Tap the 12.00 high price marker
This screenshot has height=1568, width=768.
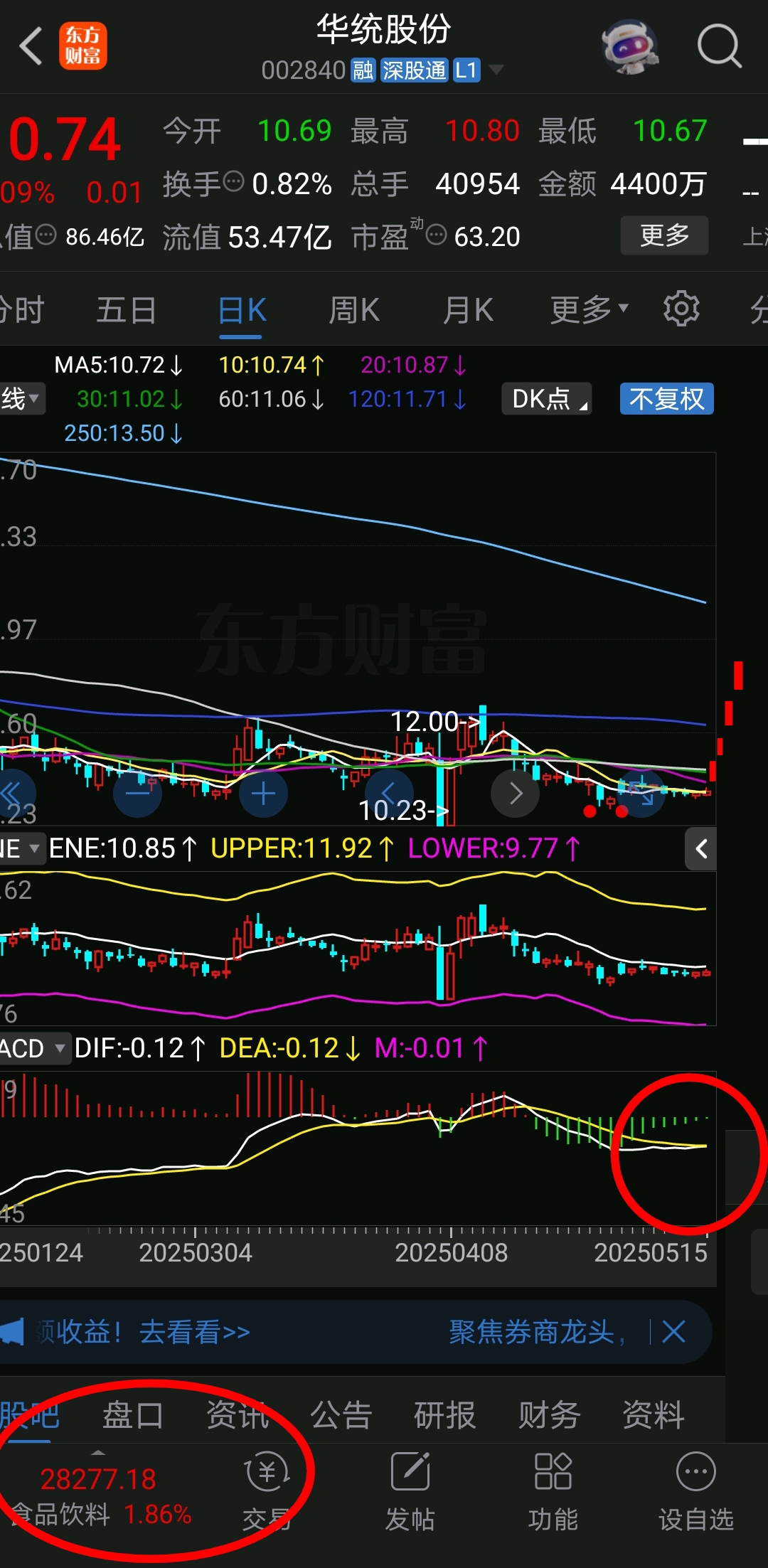coord(435,722)
